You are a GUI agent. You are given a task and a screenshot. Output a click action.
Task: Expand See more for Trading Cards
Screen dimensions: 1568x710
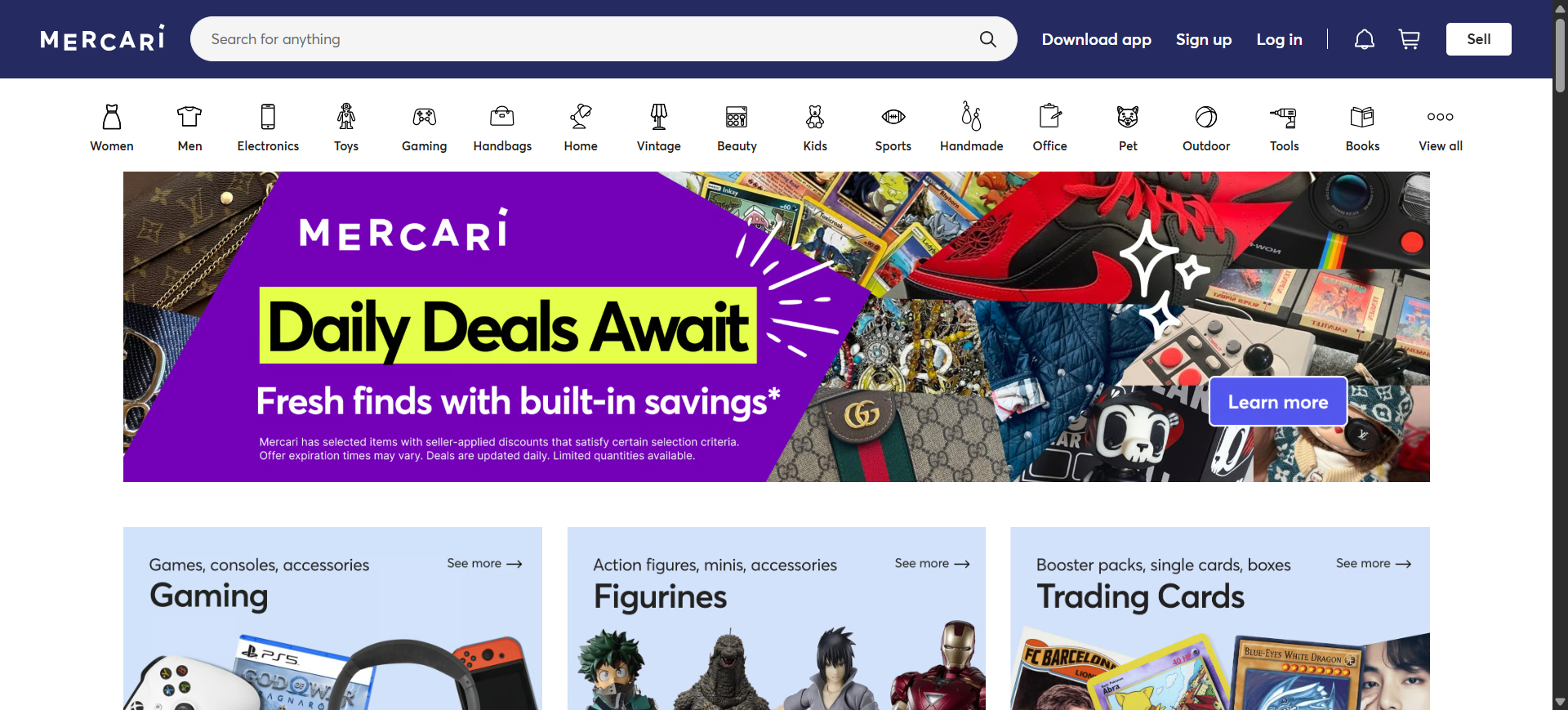(x=1374, y=564)
